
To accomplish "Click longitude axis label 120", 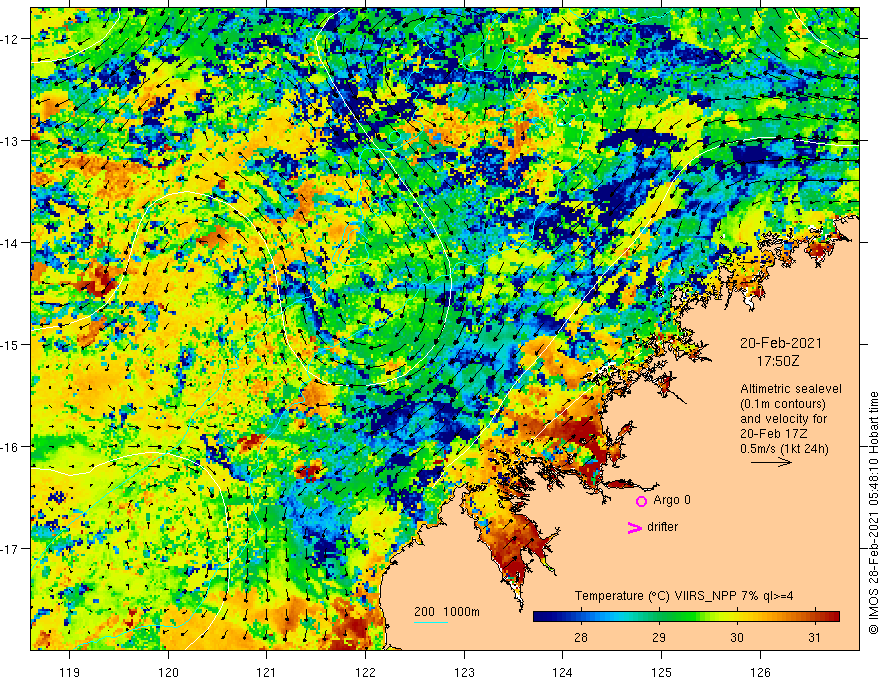I will tap(168, 672).
